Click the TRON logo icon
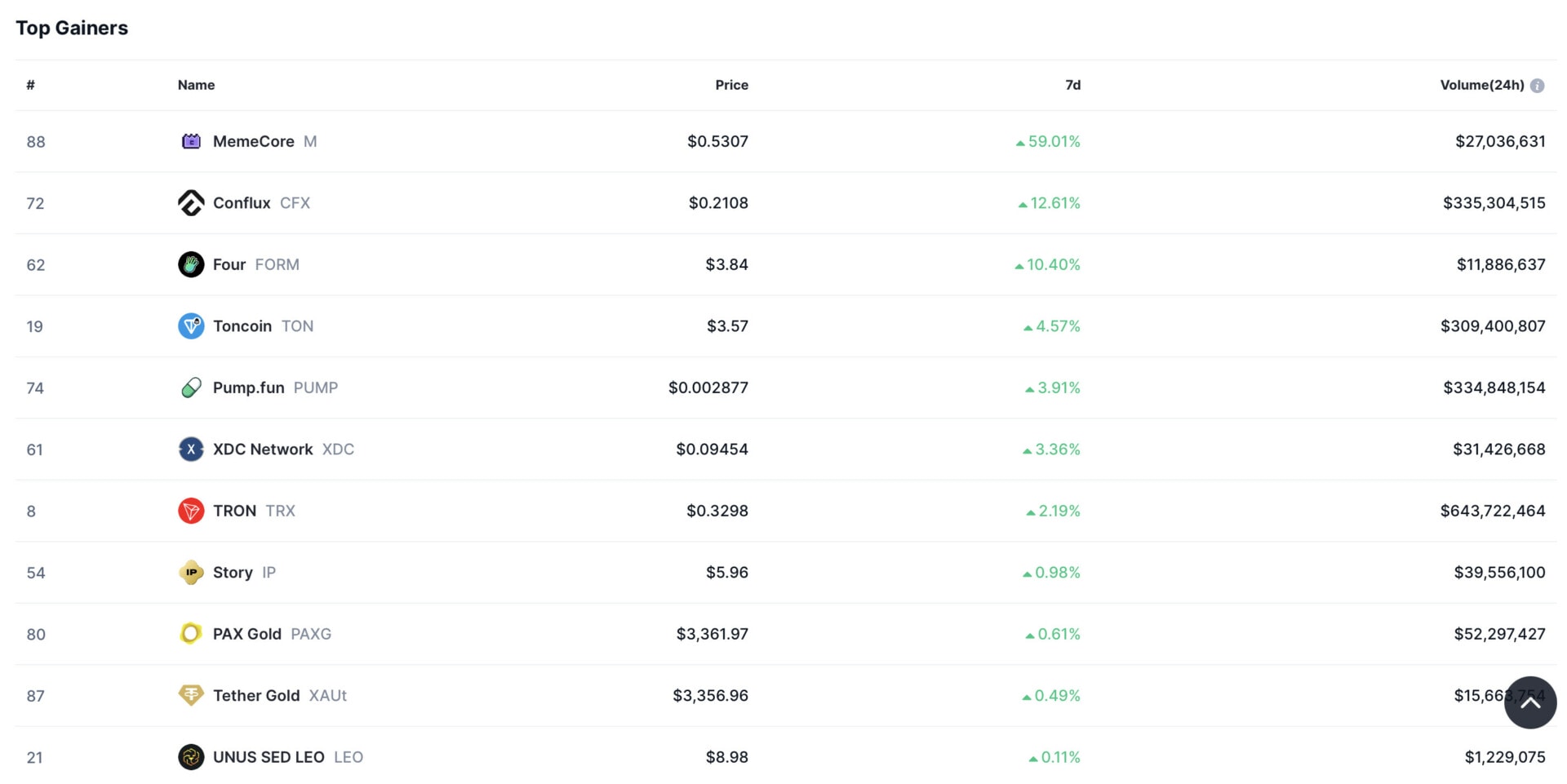Viewport: 1567px width, 784px height. tap(191, 511)
